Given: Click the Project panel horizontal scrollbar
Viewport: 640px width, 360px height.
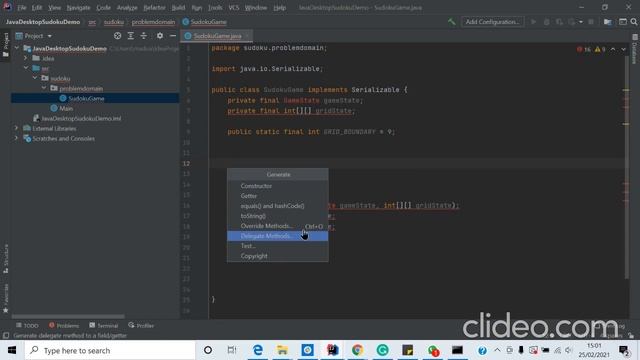Looking at the screenshot, I should click(x=68, y=316).
